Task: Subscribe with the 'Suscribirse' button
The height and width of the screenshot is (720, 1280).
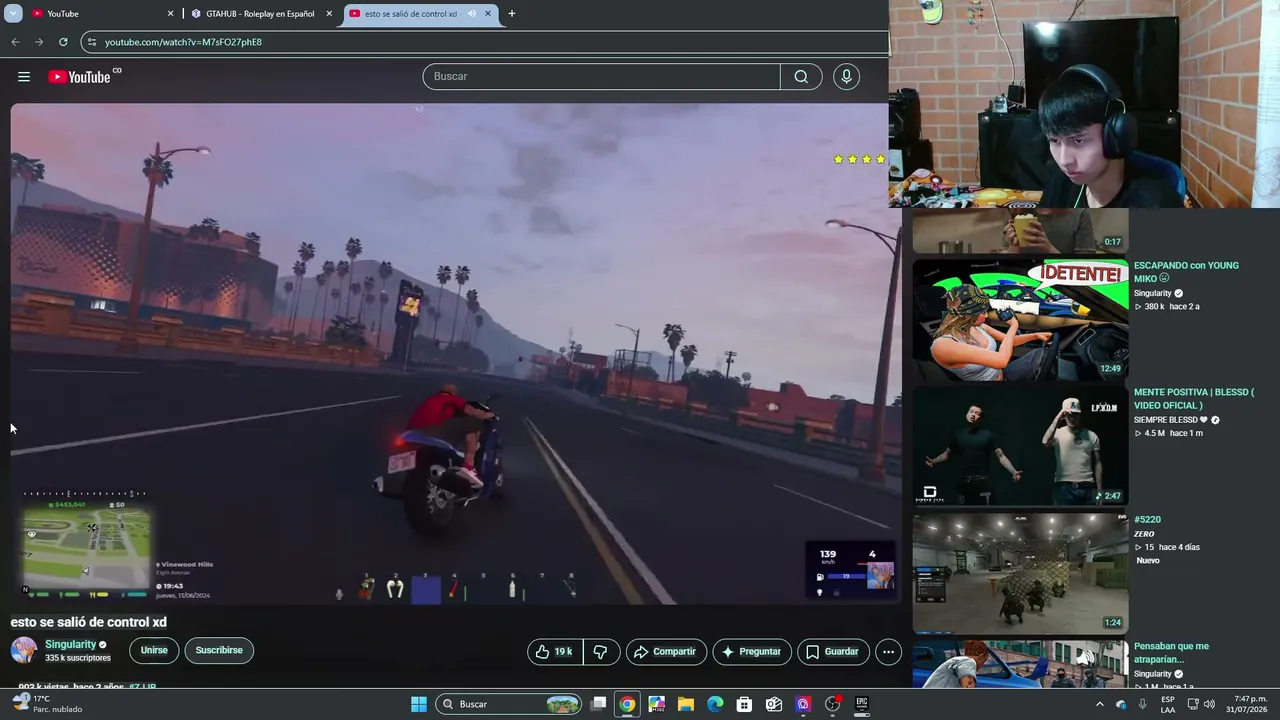Action: tap(219, 650)
